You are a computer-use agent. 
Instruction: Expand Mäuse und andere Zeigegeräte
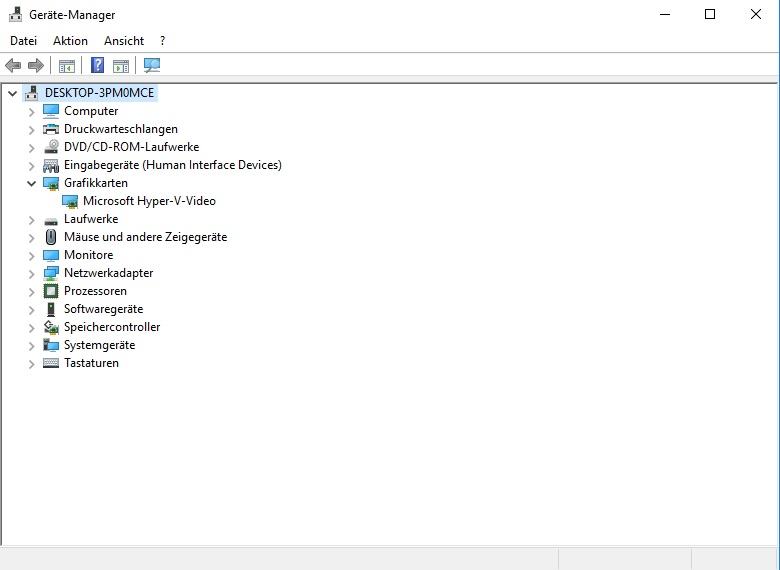pos(31,238)
